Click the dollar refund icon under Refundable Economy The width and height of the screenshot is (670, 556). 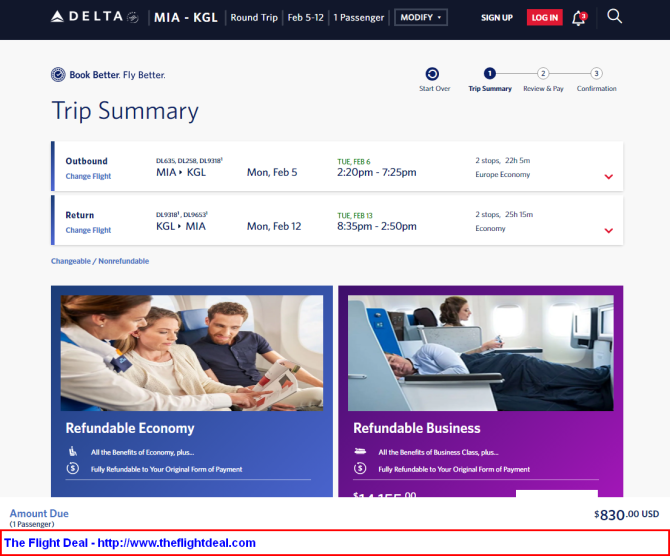(x=73, y=468)
